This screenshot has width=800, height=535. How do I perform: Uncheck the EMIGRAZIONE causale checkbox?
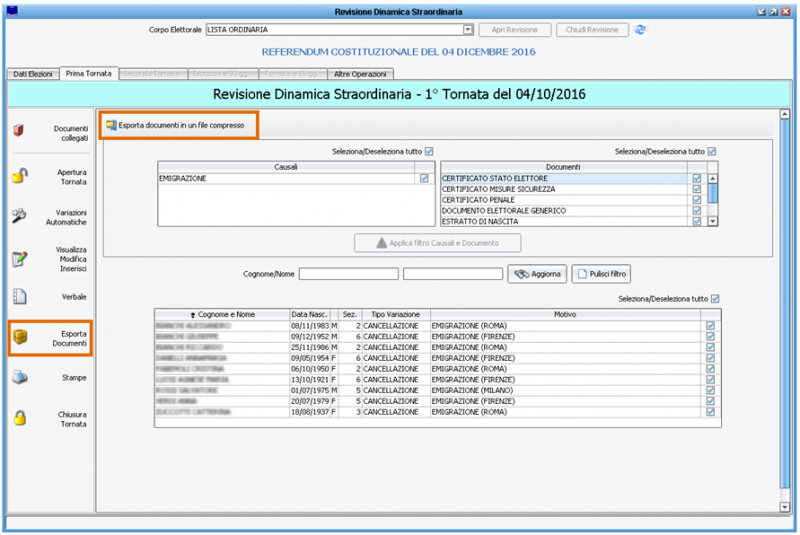point(424,178)
